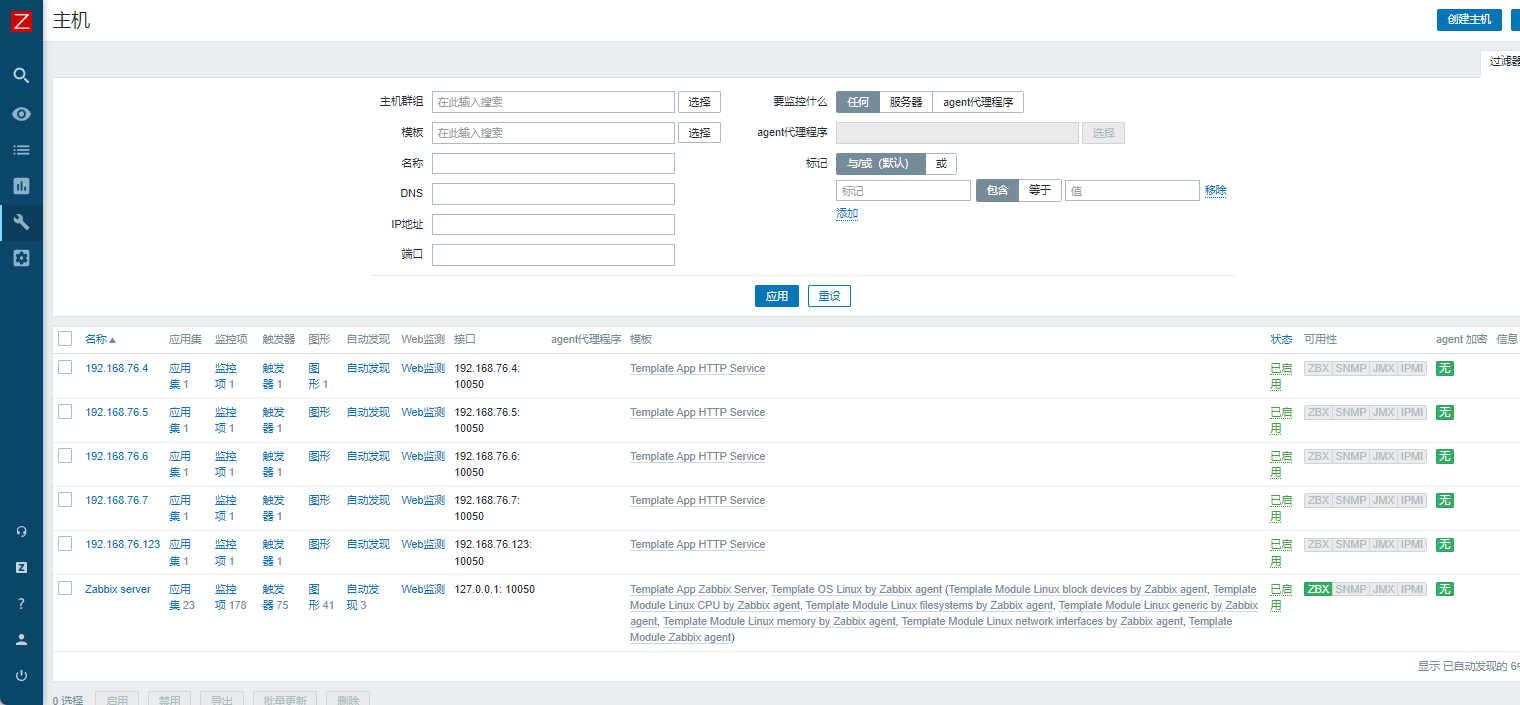Click the Share Z icon in sidebar
The width and height of the screenshot is (1520, 705).
(x=21, y=567)
